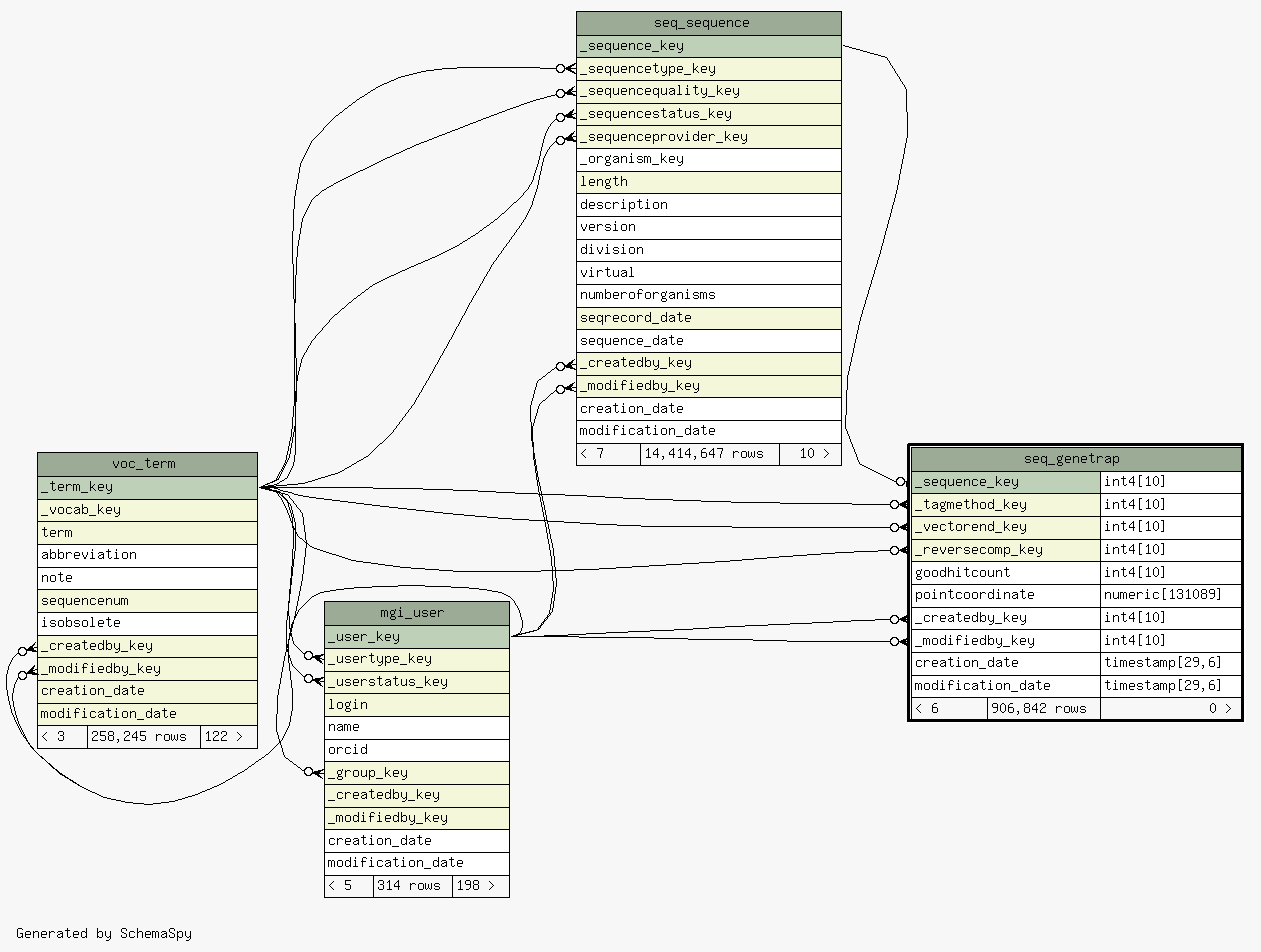1261x952 pixels.
Task: Open the seq_genetrap table header
Action: coord(1076,459)
